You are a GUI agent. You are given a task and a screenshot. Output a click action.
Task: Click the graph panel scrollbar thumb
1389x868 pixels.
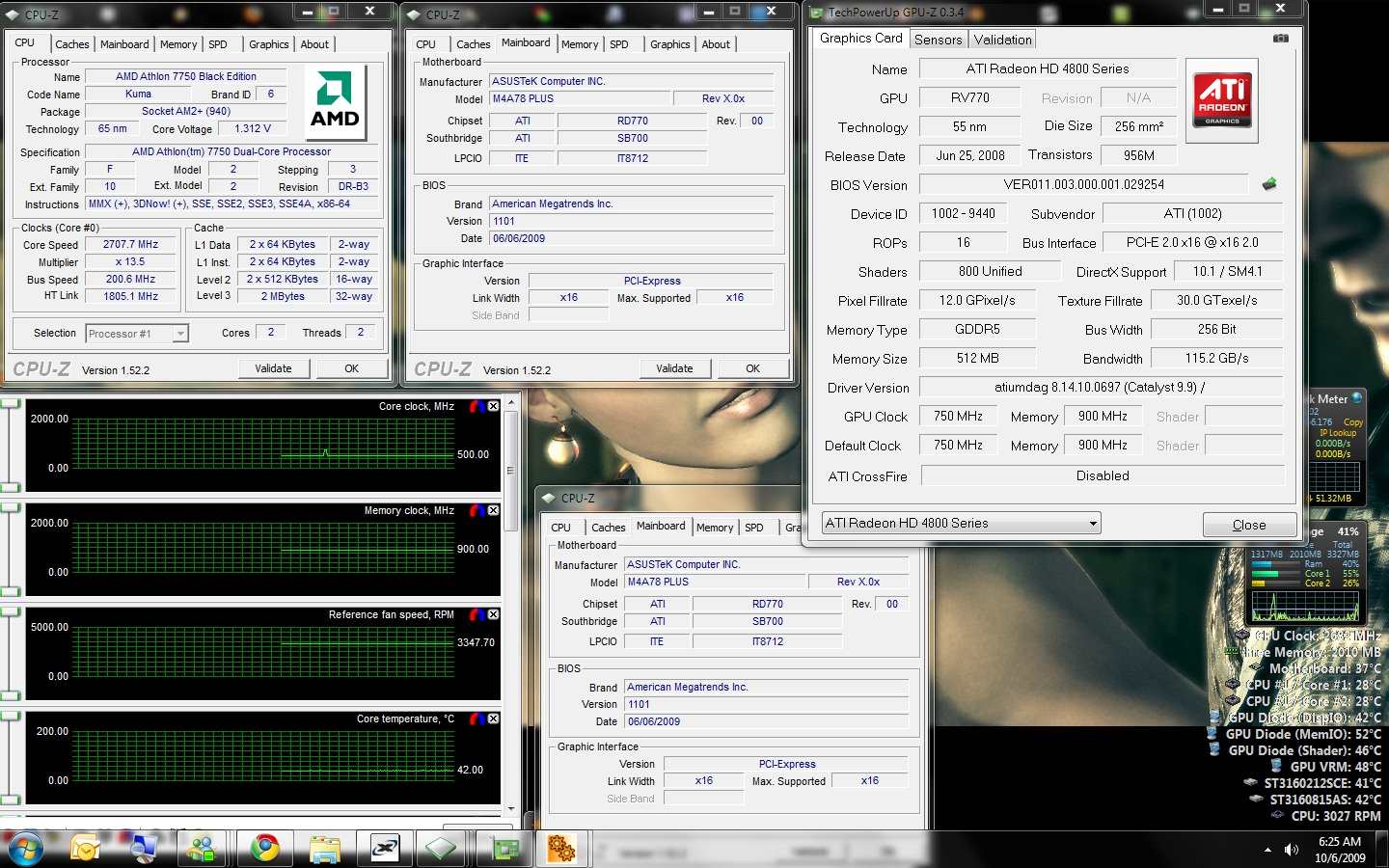510,471
